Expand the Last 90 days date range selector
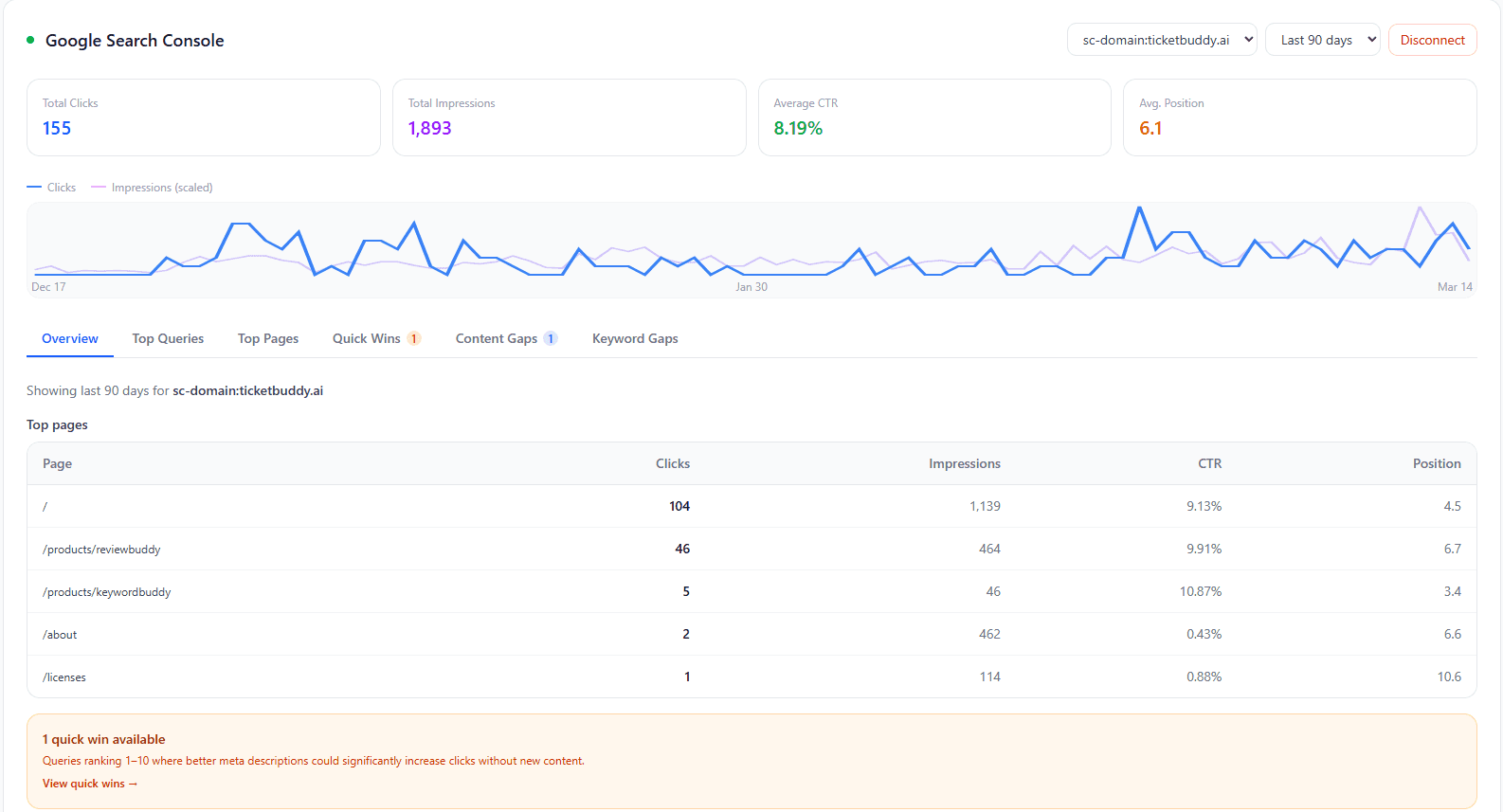The image size is (1503, 812). point(1322,40)
